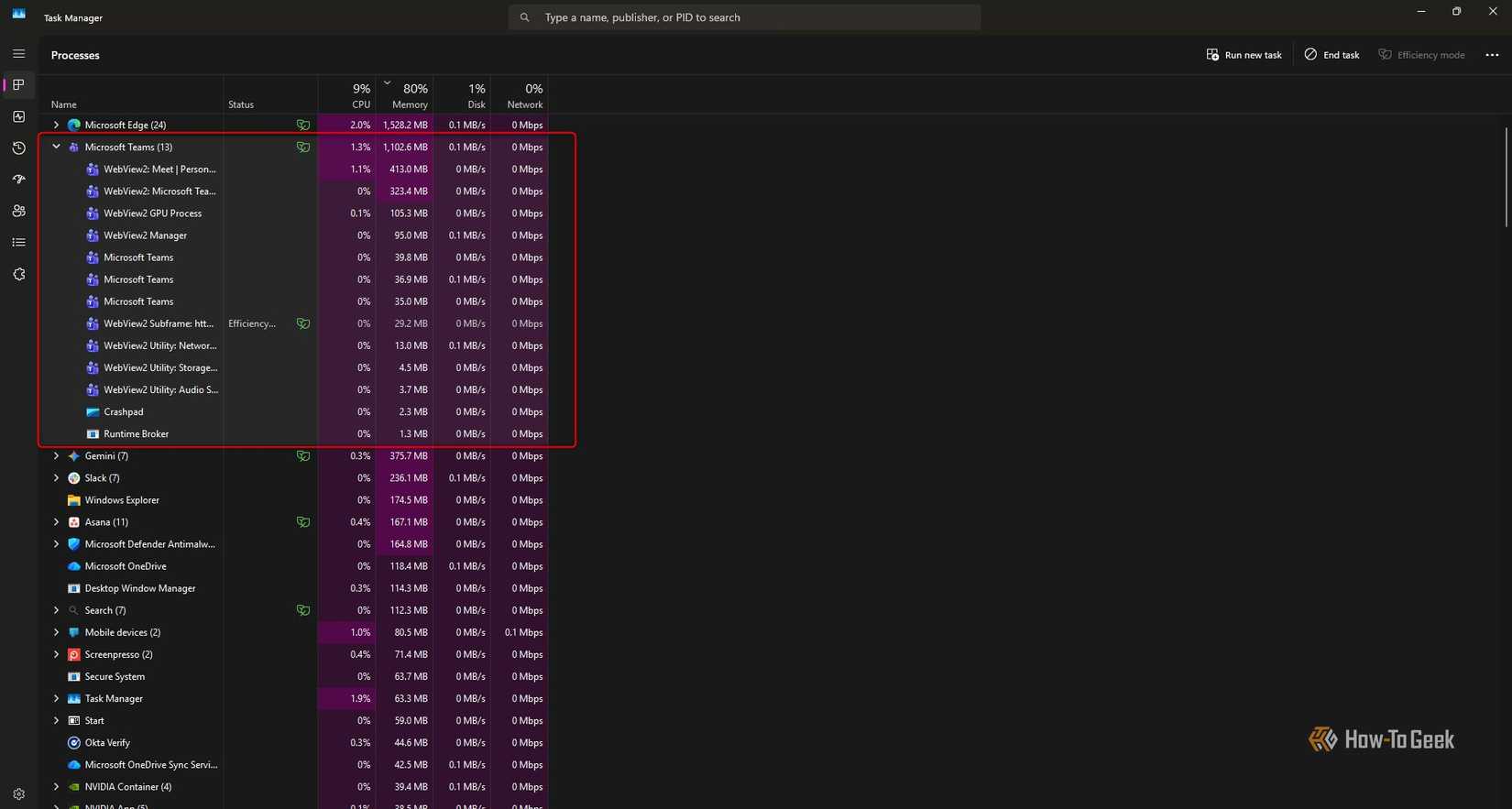1512x809 pixels.
Task: Open the Services page icon
Action: [x=18, y=274]
